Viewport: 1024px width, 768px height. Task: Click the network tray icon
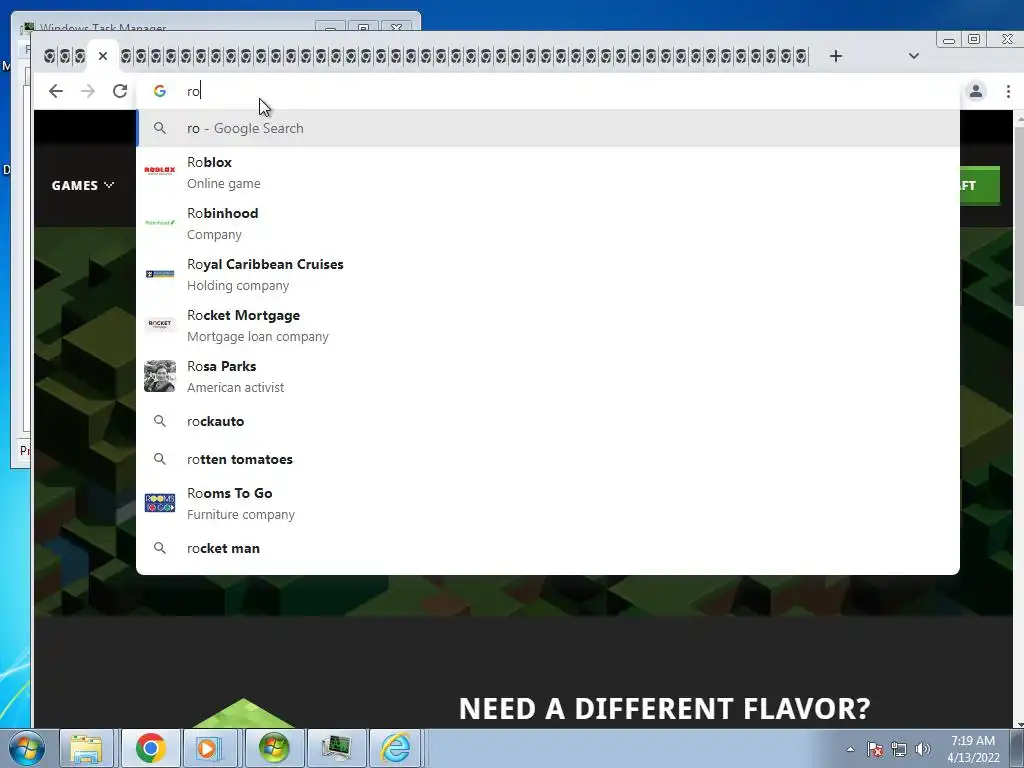(x=899, y=749)
